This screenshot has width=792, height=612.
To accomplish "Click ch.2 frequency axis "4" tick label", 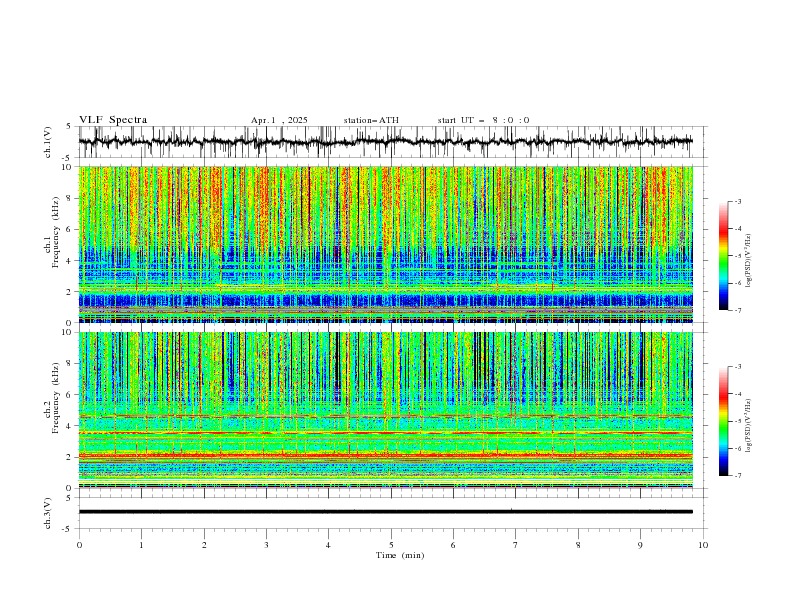I will 71,426.
